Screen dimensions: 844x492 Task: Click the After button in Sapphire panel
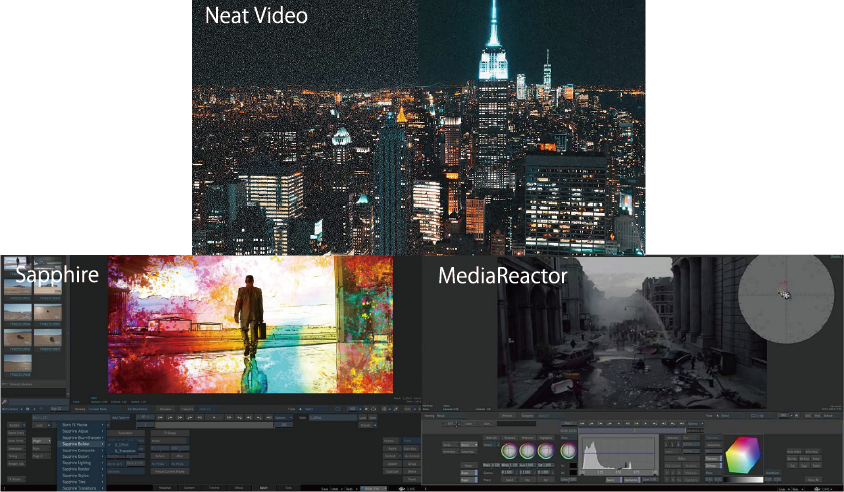[179, 456]
